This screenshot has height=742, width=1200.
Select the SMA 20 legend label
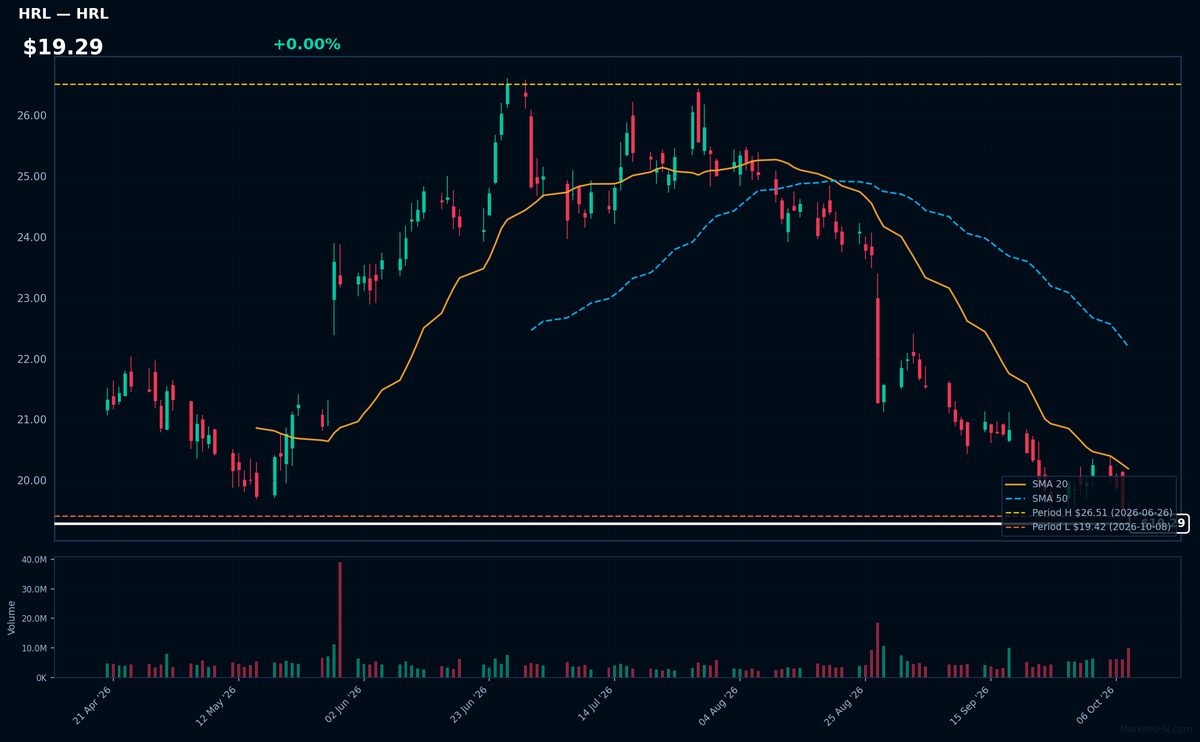coord(1050,484)
